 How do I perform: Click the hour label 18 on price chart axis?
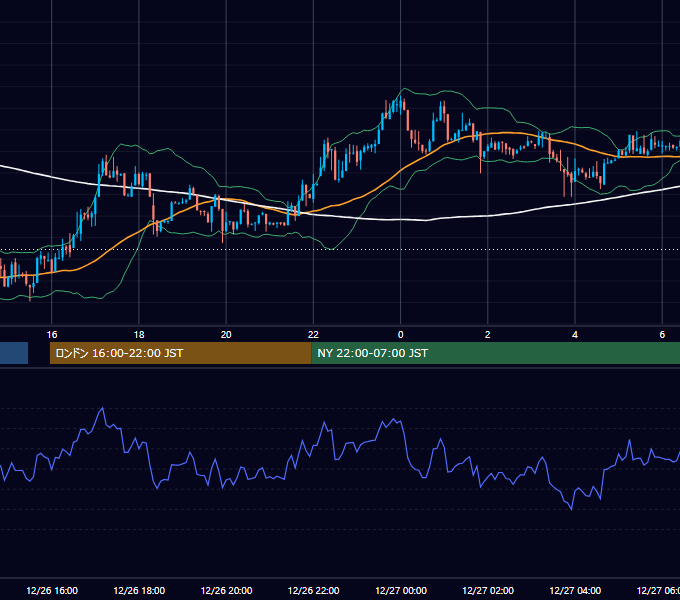tap(139, 335)
